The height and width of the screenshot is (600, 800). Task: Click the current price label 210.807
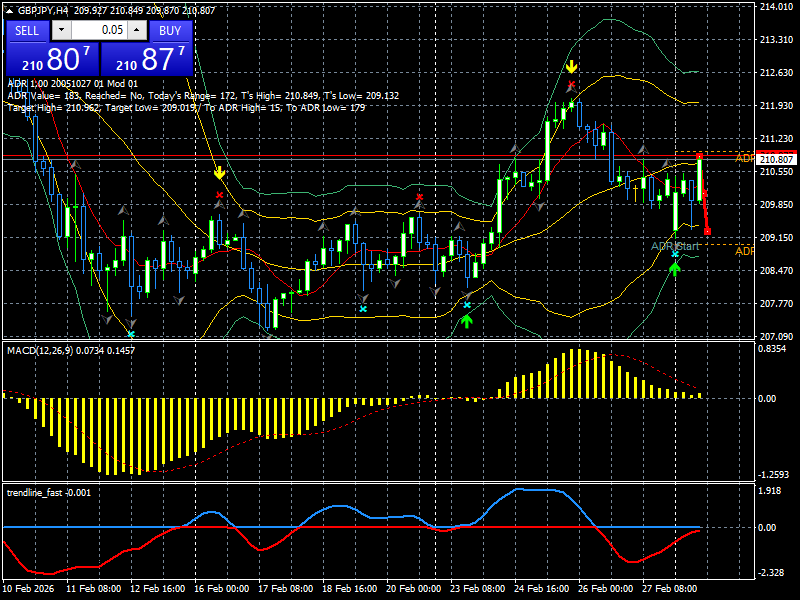[777, 160]
